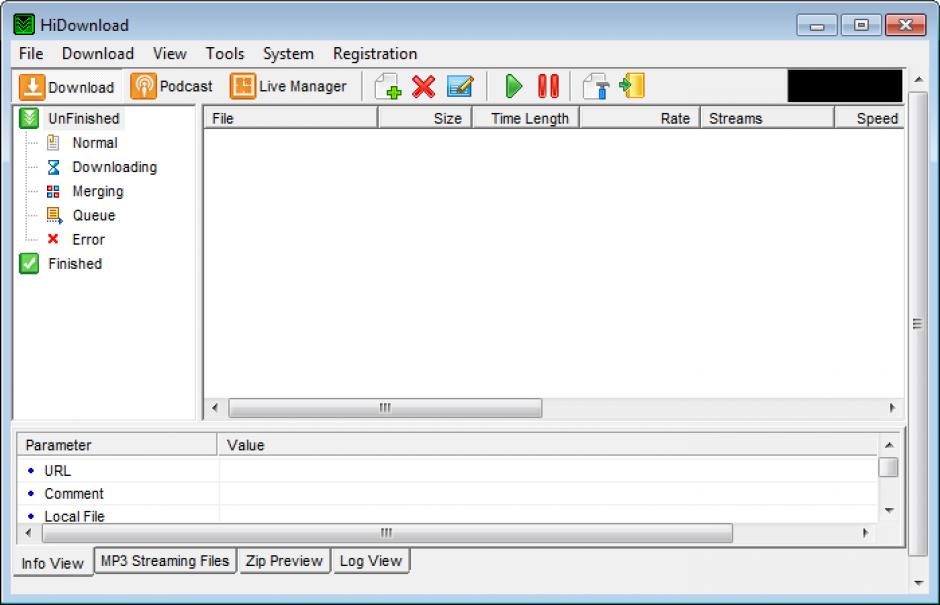Screen dimensions: 940x605
Task: Switch to the Zip Preview tab
Action: tap(284, 561)
